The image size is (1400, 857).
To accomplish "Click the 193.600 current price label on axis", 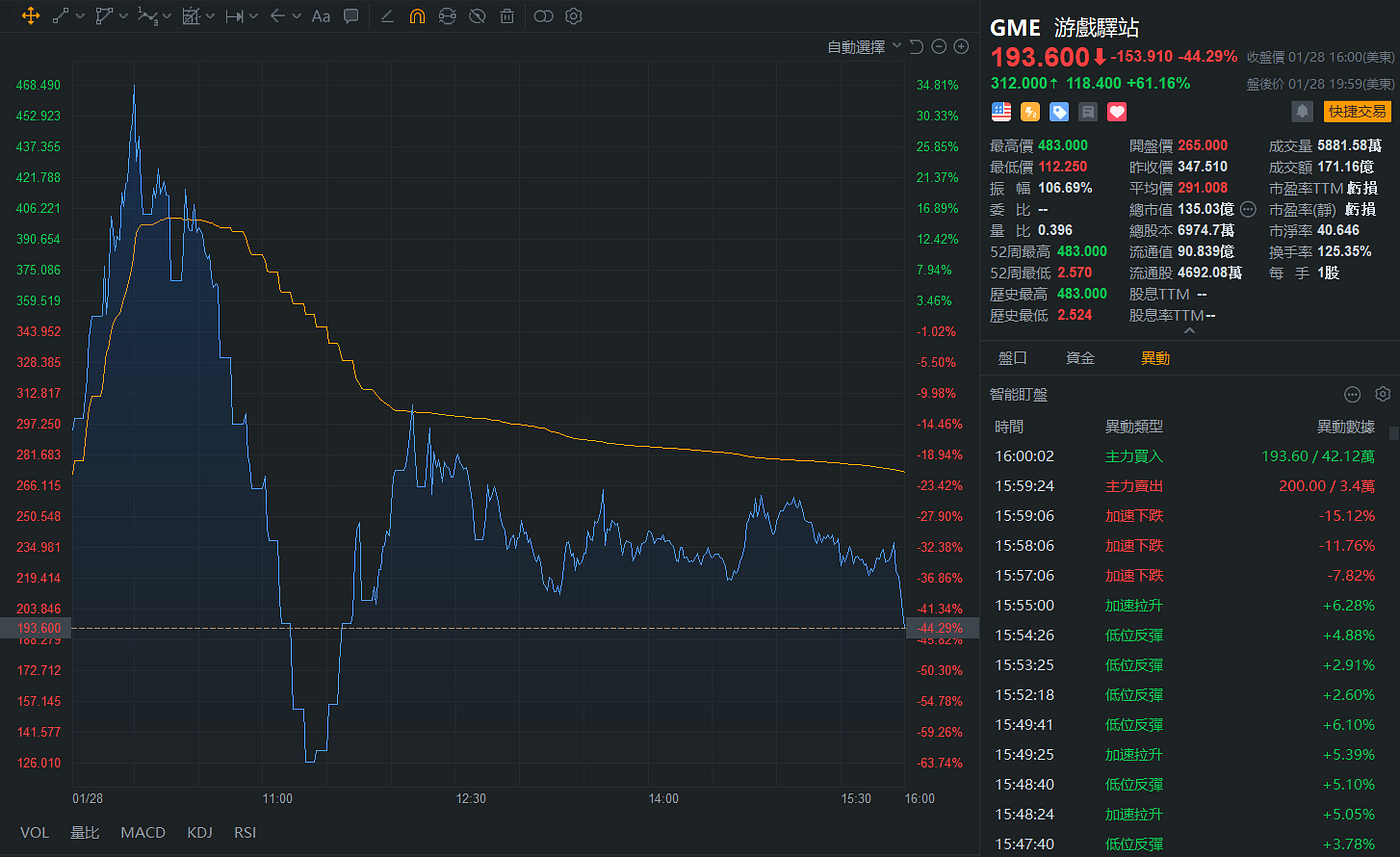I will (x=36, y=628).
